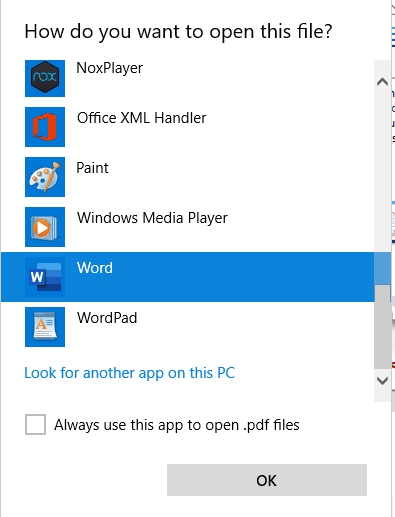Select the Windows Media Player icon

[x=45, y=227]
